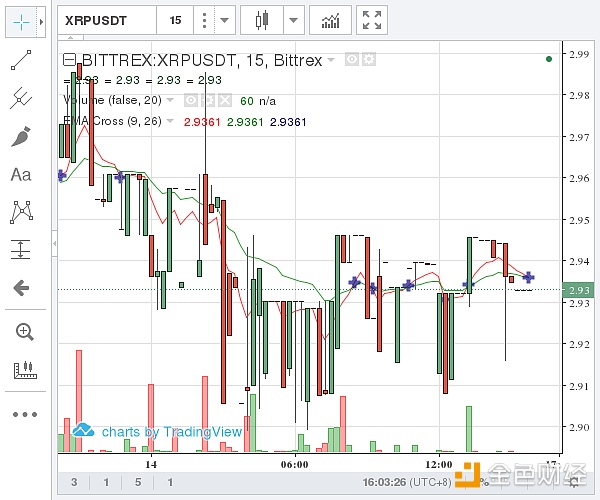This screenshot has height=500, width=600.
Task: Expand the cursor tool options arrow
Action: (41, 23)
